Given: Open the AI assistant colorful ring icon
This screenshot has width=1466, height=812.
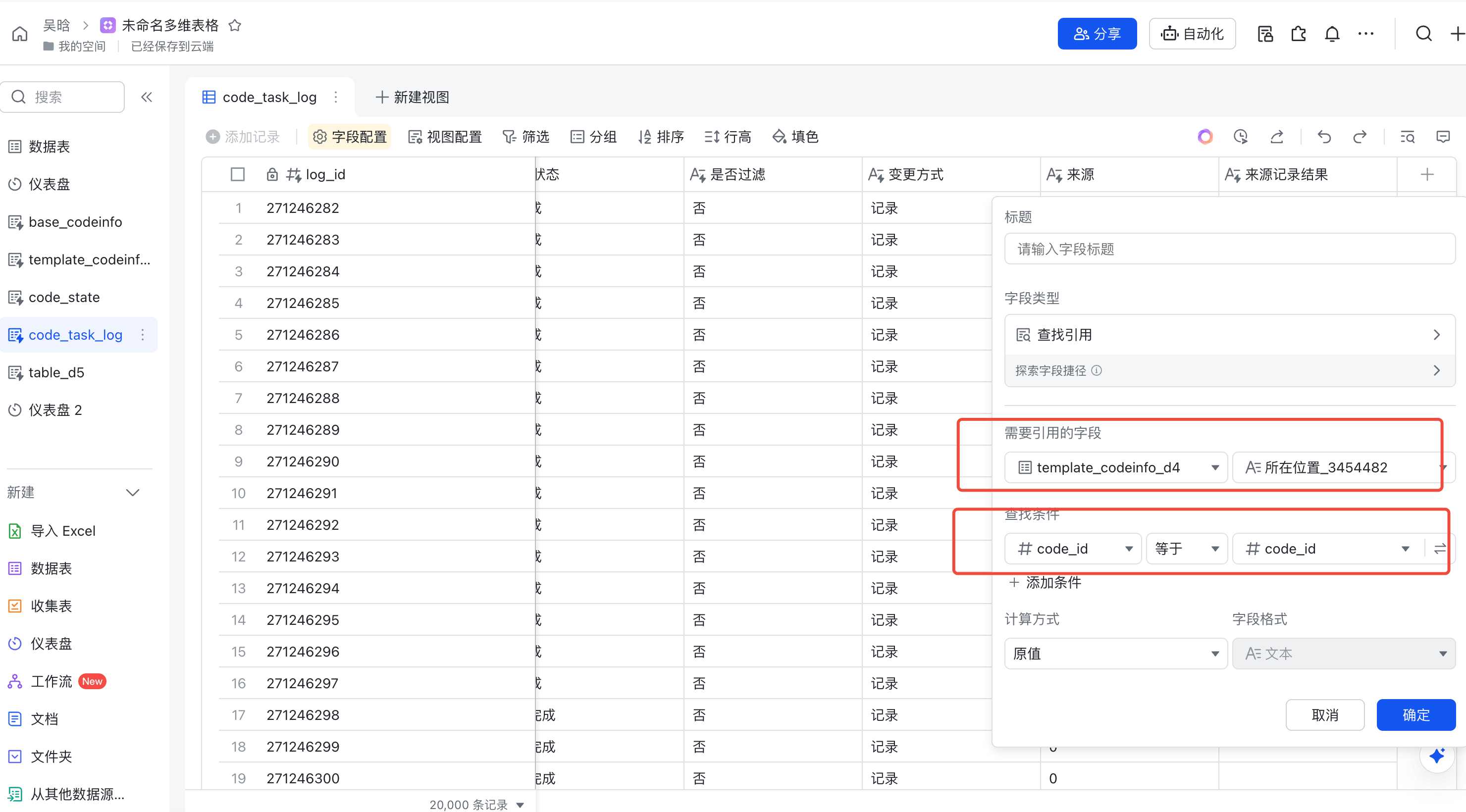Looking at the screenshot, I should click(1205, 137).
